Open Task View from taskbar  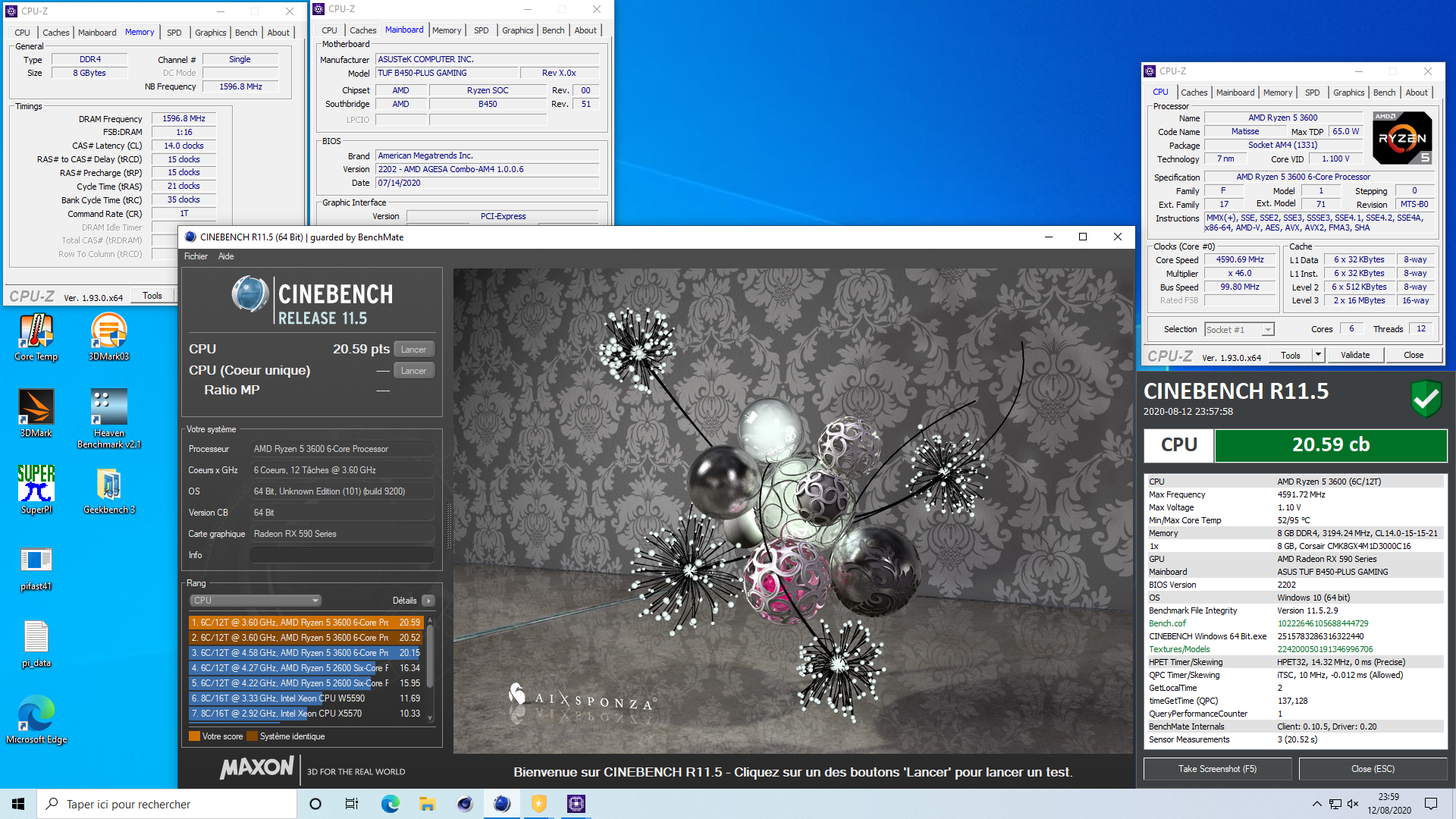pyautogui.click(x=352, y=804)
